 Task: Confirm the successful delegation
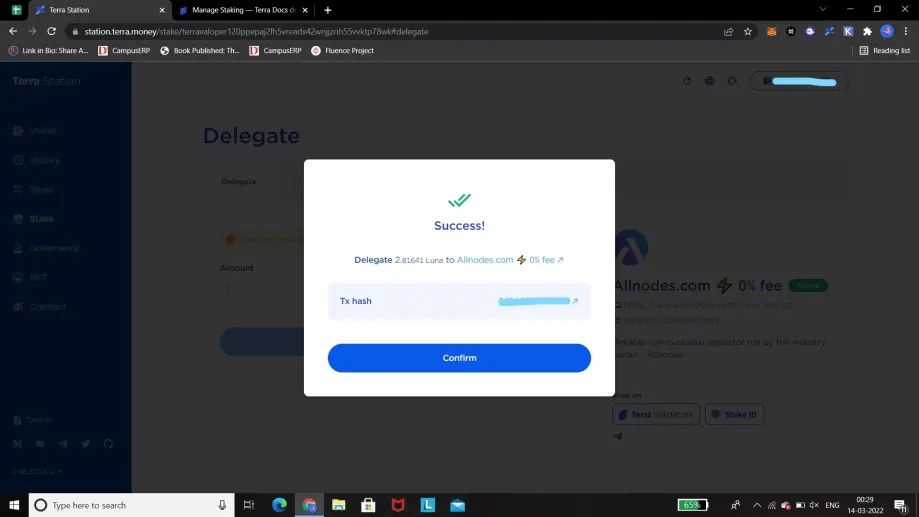pyautogui.click(x=459, y=358)
